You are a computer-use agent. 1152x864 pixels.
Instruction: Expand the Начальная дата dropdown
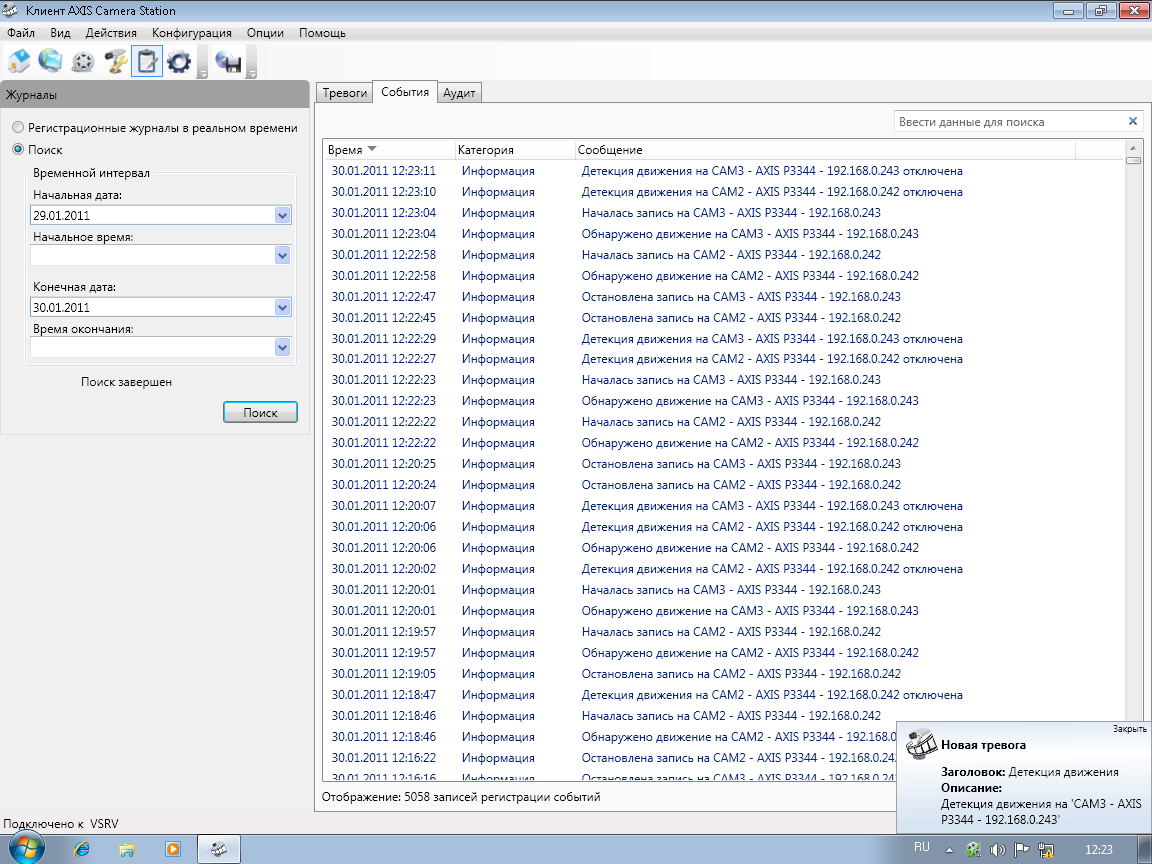point(282,215)
